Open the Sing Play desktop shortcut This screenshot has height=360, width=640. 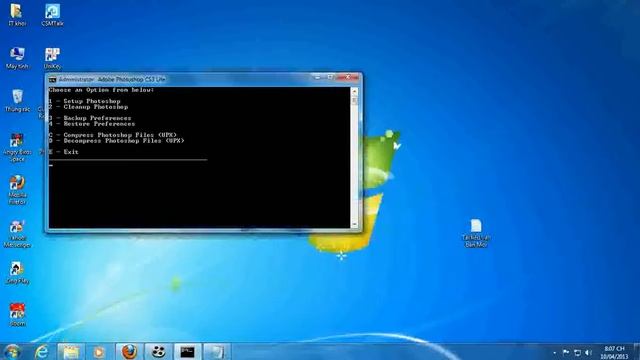coord(17,273)
